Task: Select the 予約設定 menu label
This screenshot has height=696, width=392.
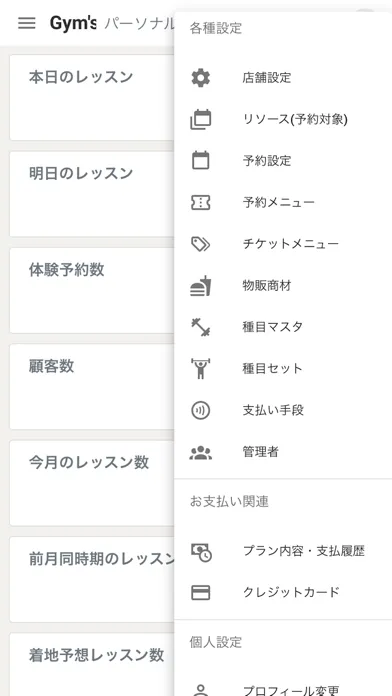Action: point(267,160)
